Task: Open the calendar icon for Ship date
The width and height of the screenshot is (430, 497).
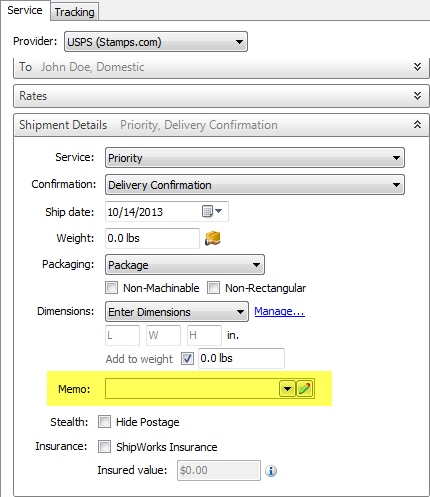Action: click(x=212, y=211)
